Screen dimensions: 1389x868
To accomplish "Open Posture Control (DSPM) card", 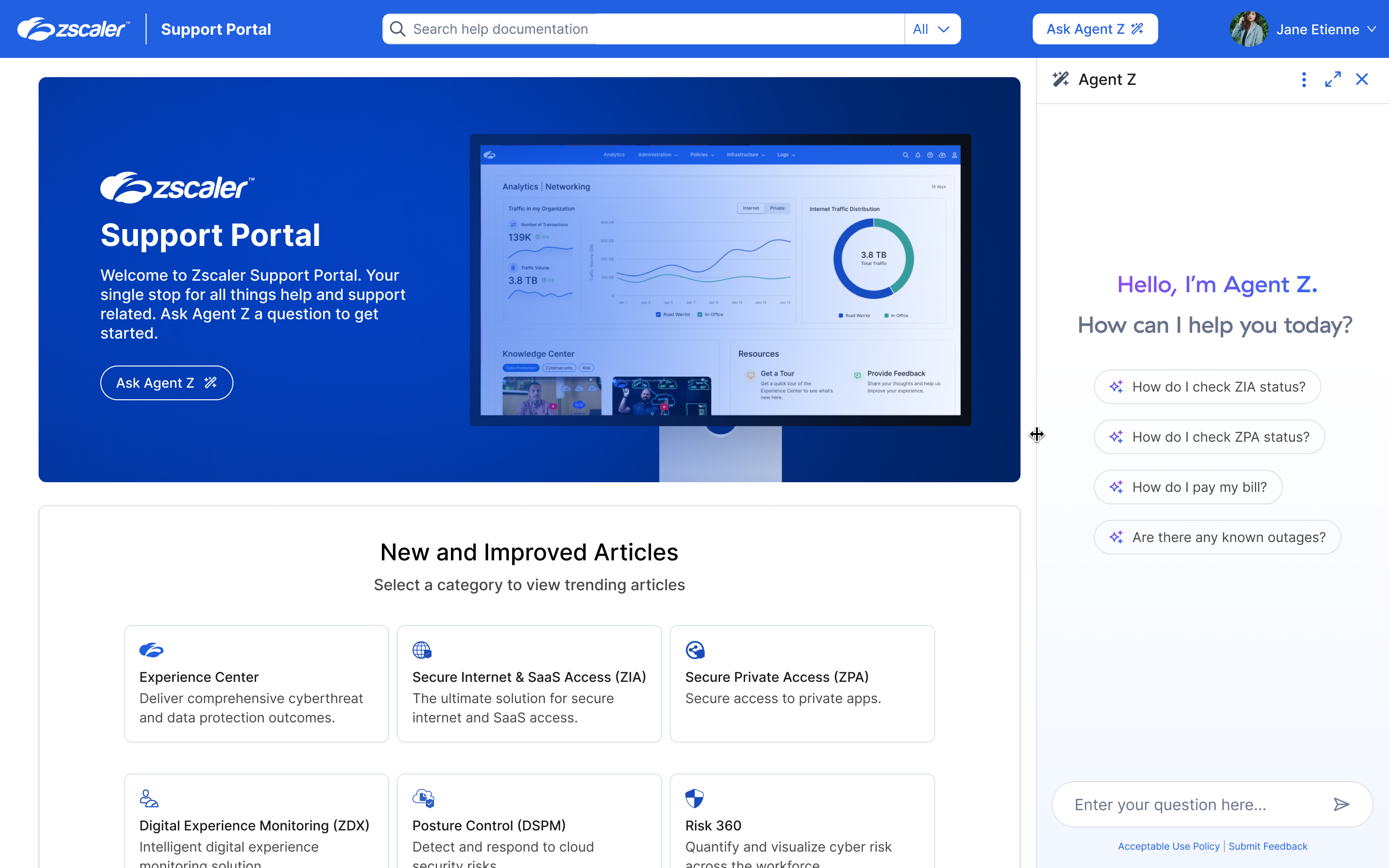I will pyautogui.click(x=529, y=821).
